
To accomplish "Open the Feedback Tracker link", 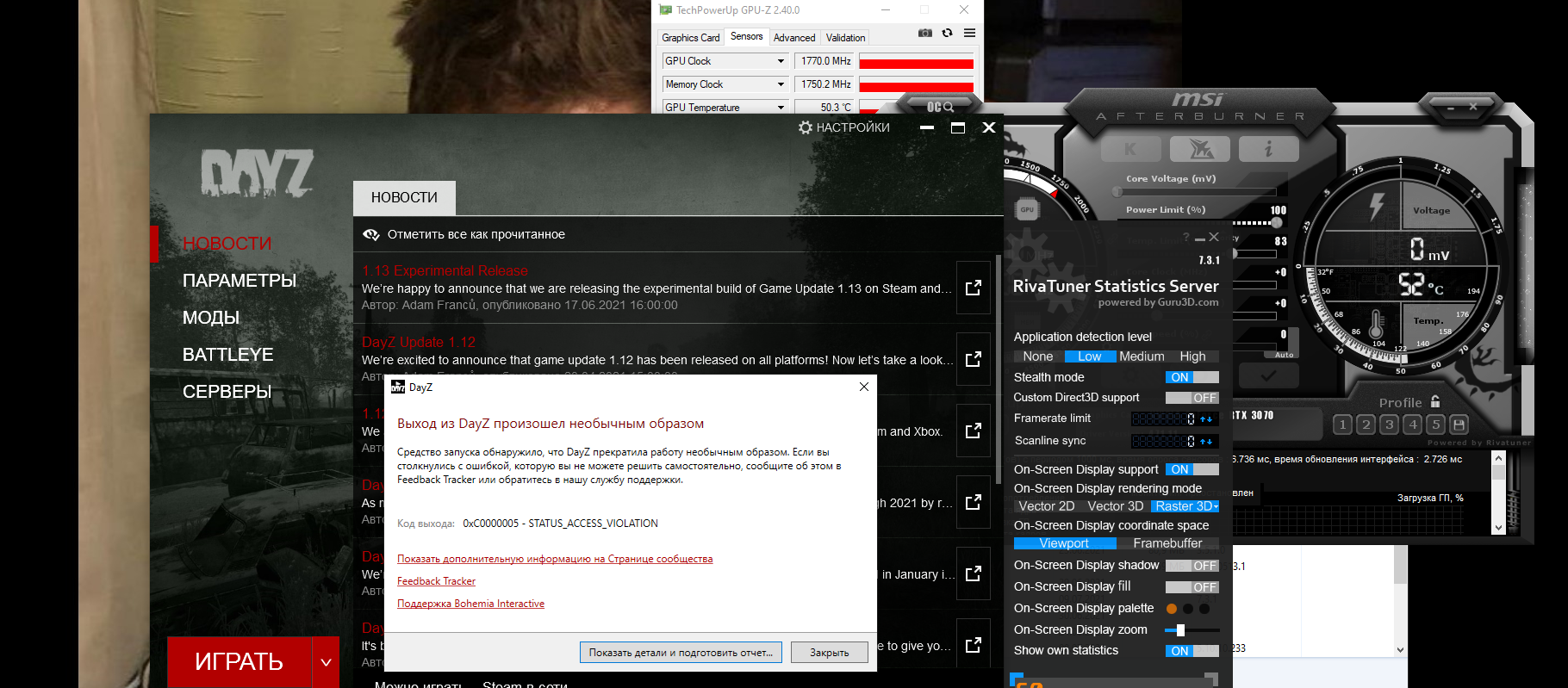I will click(436, 581).
